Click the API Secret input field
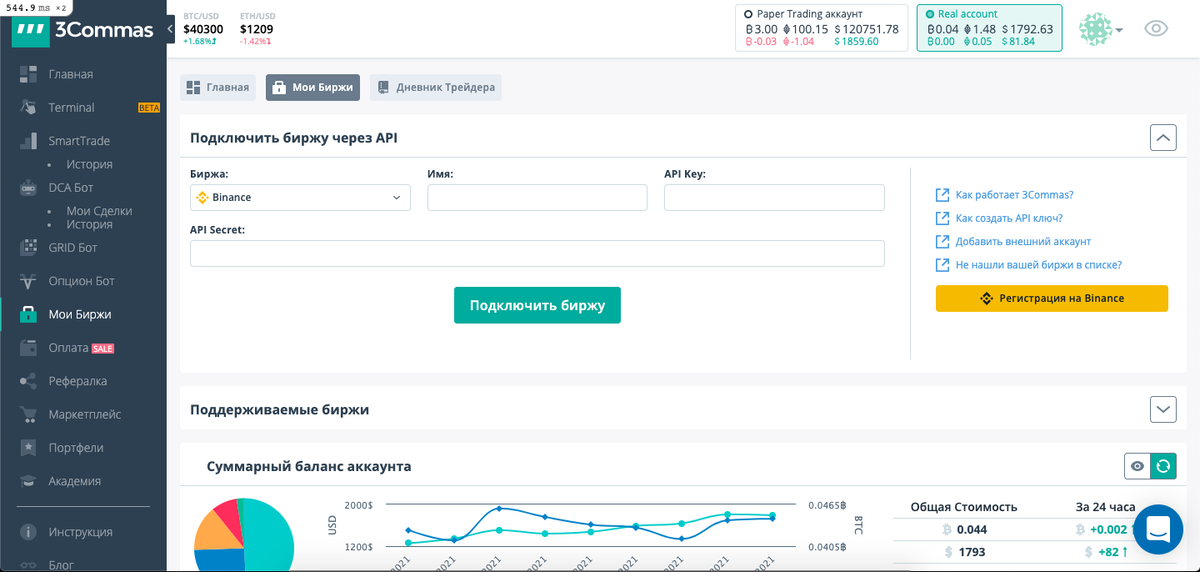The image size is (1200, 572). 537,253
